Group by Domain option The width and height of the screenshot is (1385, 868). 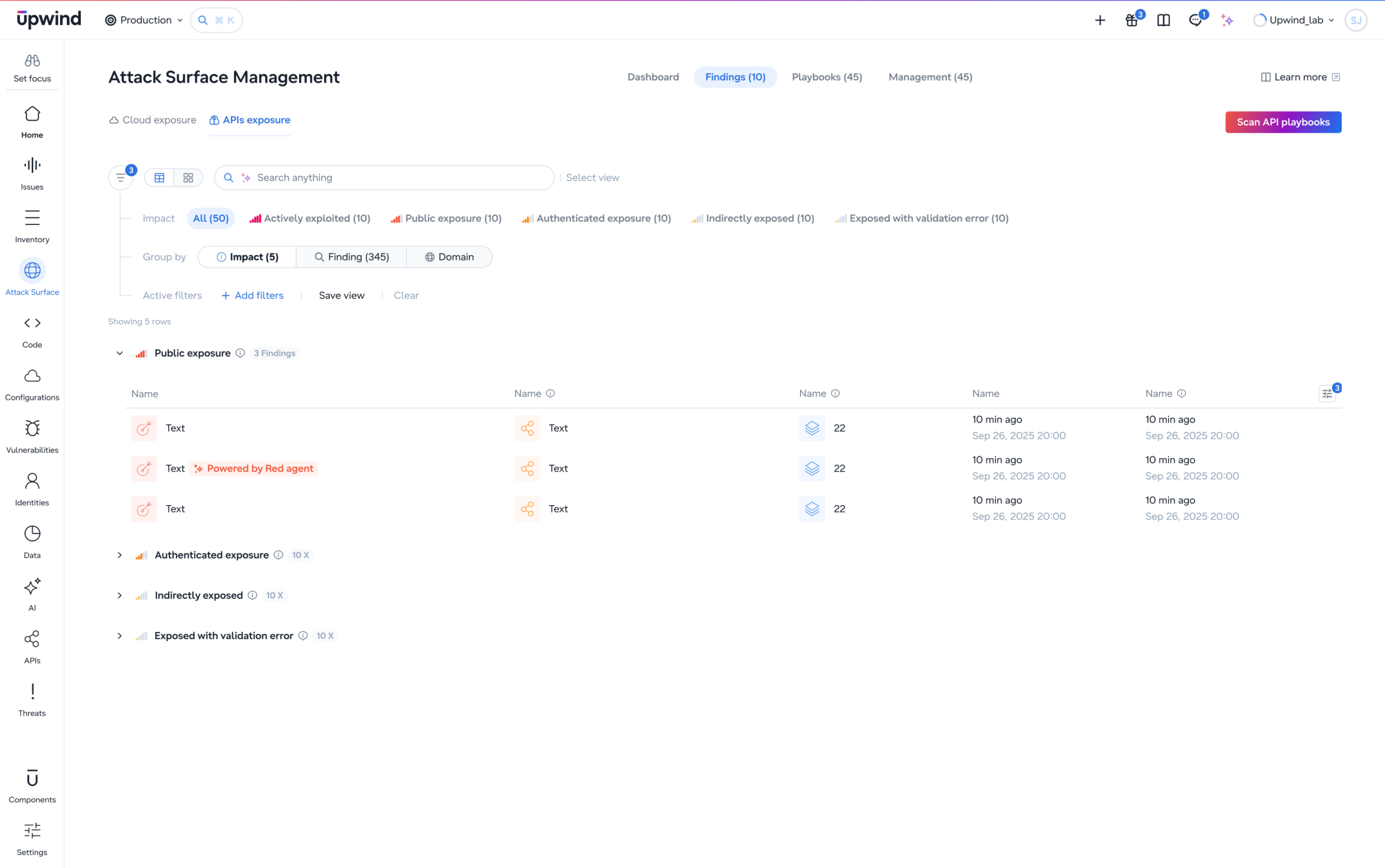click(x=450, y=256)
